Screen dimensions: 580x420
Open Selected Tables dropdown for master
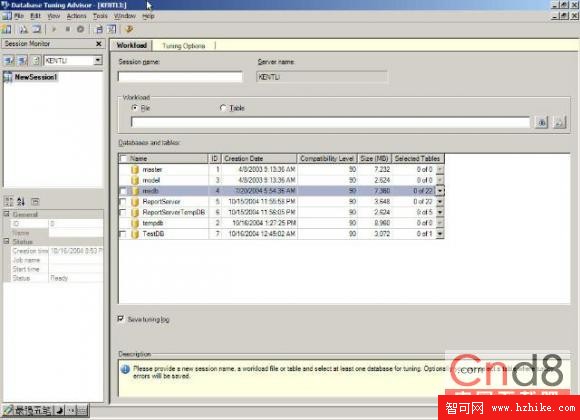click(x=440, y=169)
